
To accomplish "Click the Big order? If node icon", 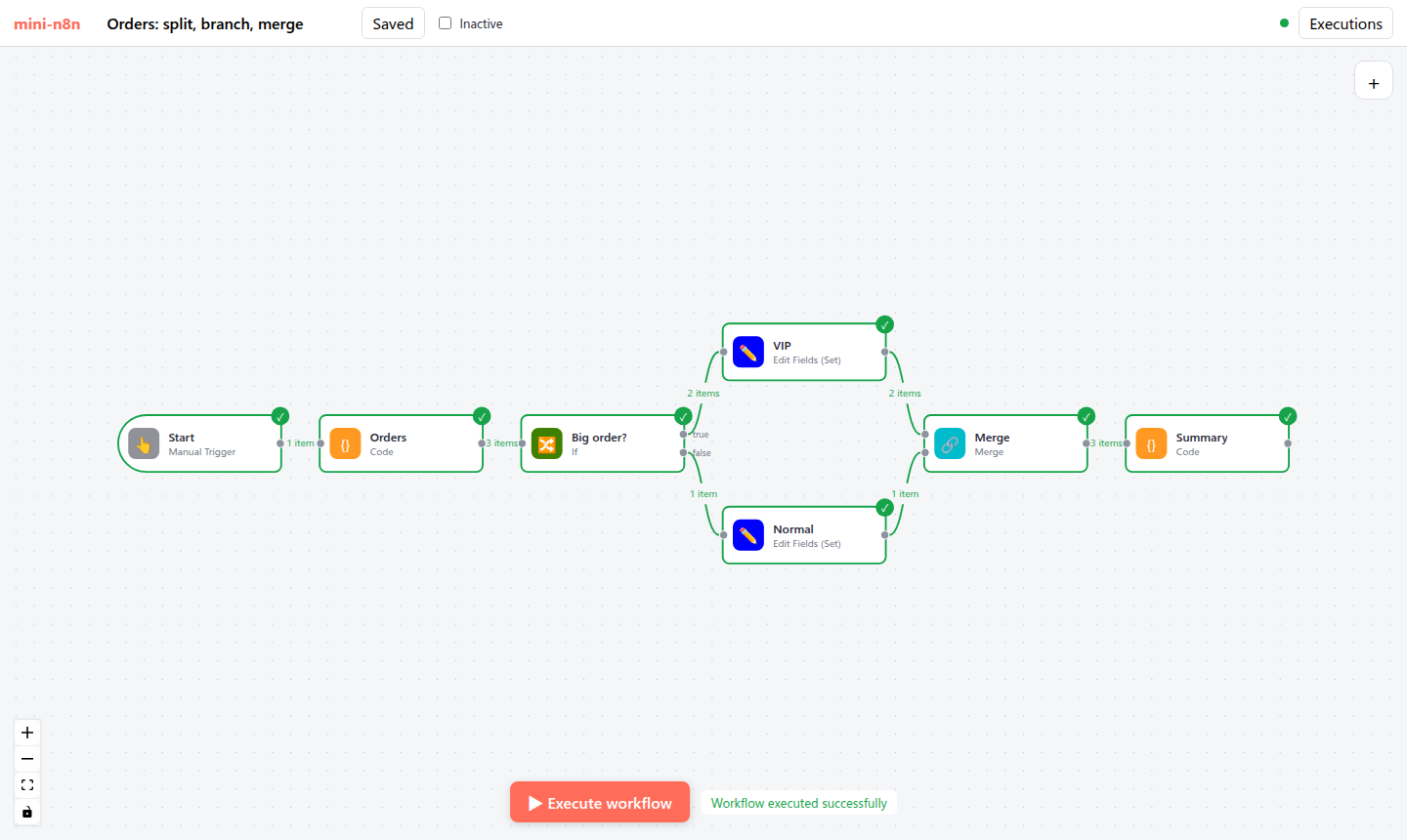I will tap(547, 444).
